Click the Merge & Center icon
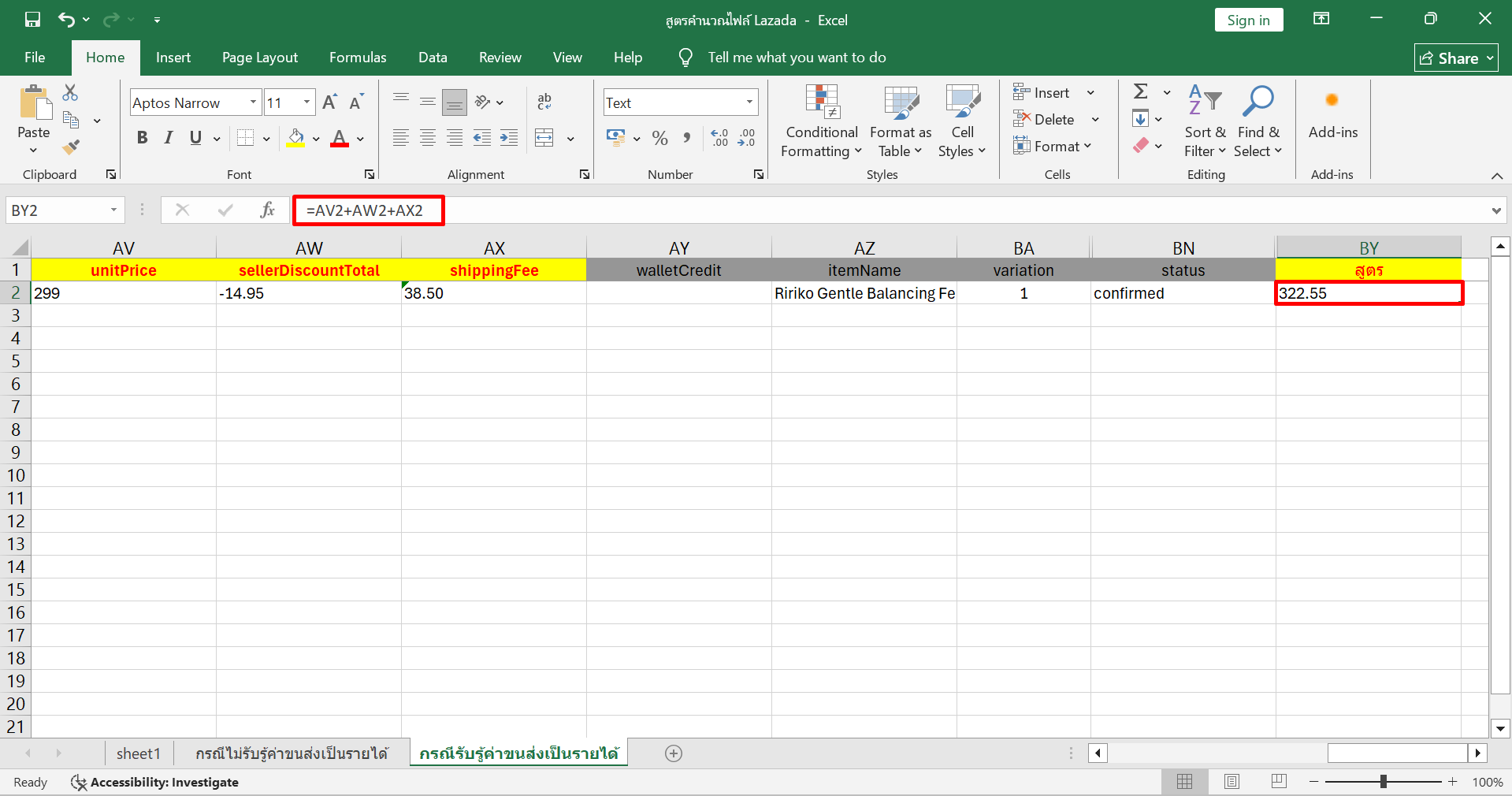 point(544,138)
